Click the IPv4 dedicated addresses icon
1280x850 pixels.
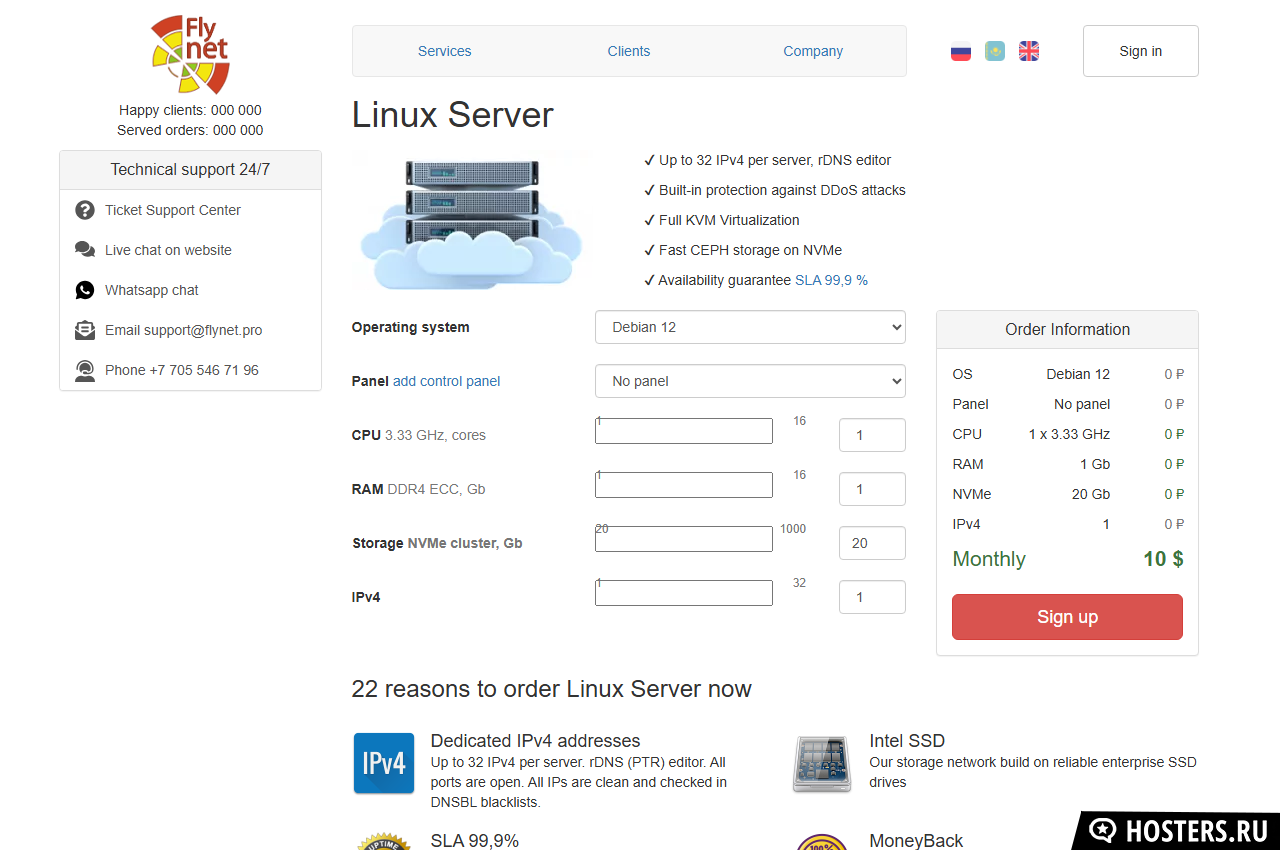click(384, 763)
